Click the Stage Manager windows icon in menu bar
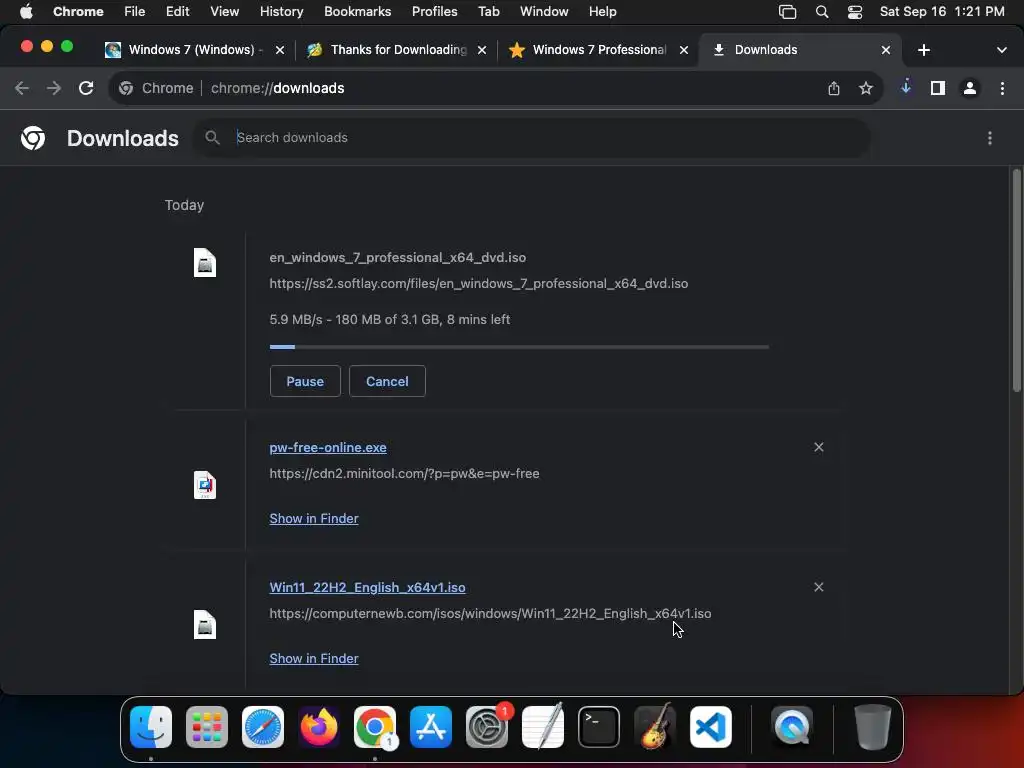Screen dimensions: 1024x768 788,12
